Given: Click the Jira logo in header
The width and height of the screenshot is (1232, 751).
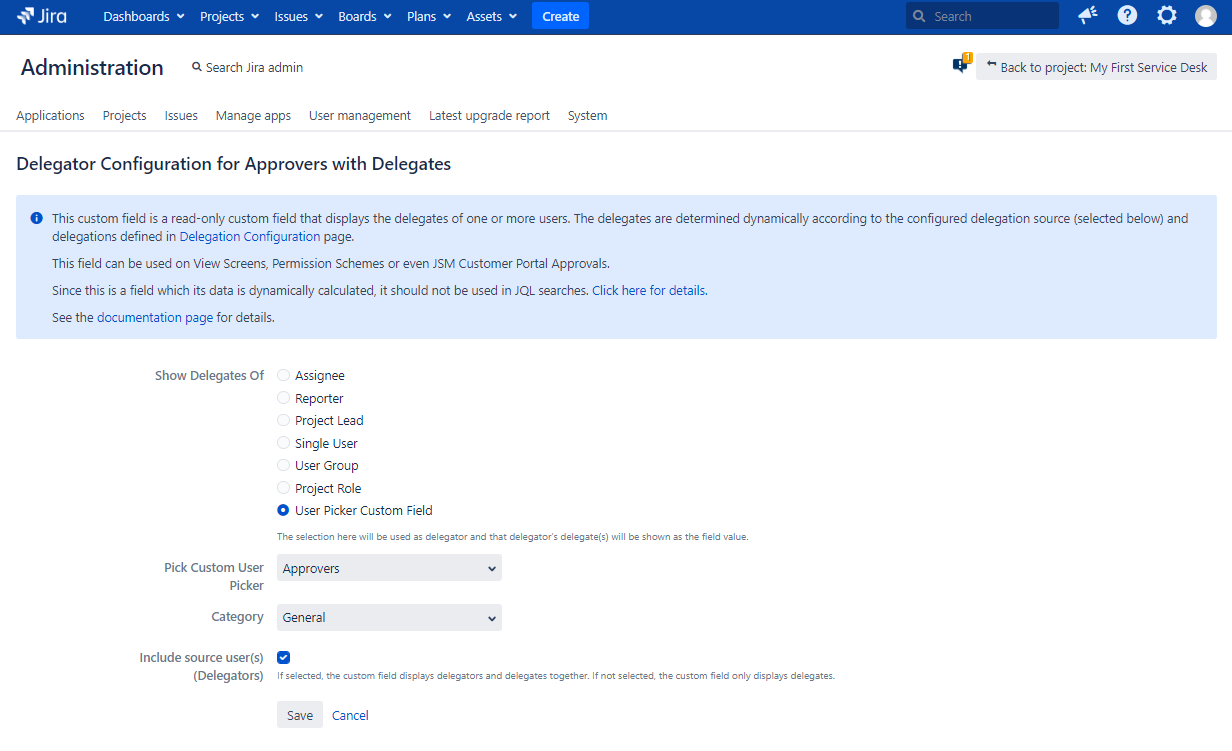Looking at the screenshot, I should click(x=42, y=16).
